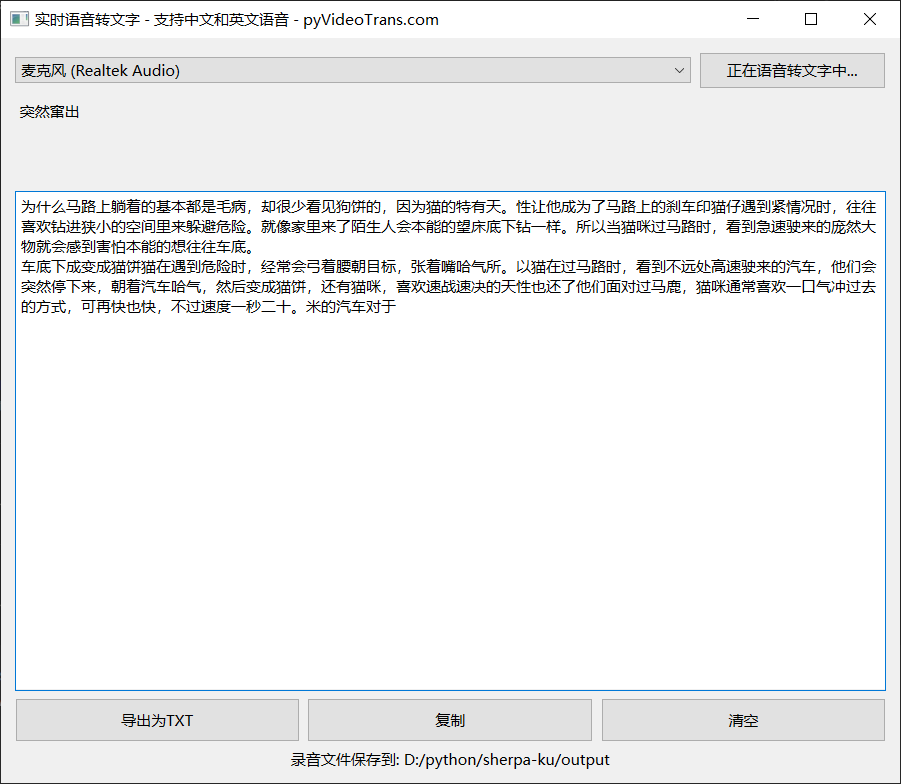
Task: Select the partial result text 突然窜出
Action: tap(49, 112)
